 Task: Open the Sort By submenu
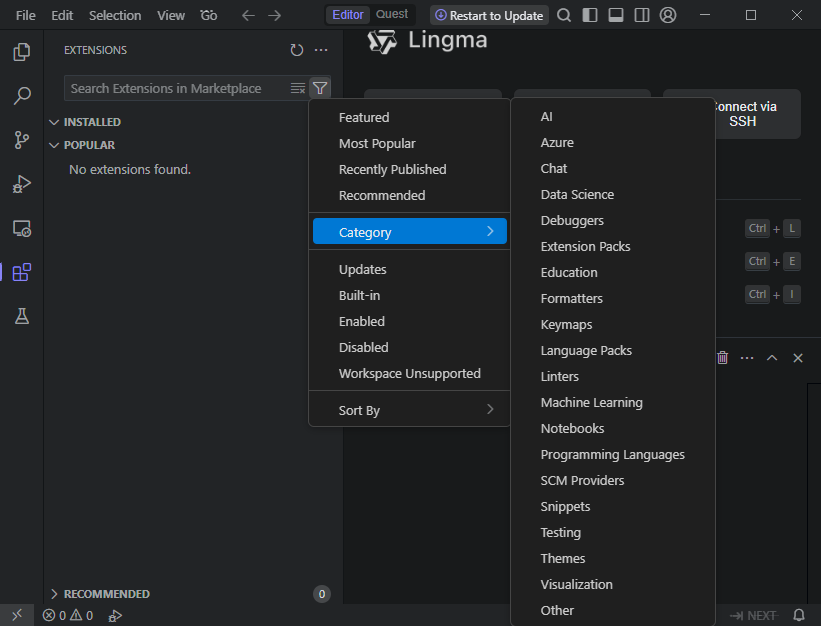[409, 410]
